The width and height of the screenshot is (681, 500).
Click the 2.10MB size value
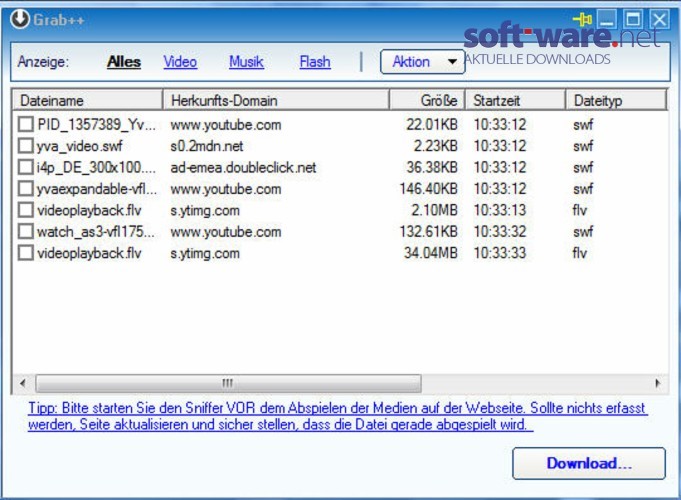tap(434, 210)
